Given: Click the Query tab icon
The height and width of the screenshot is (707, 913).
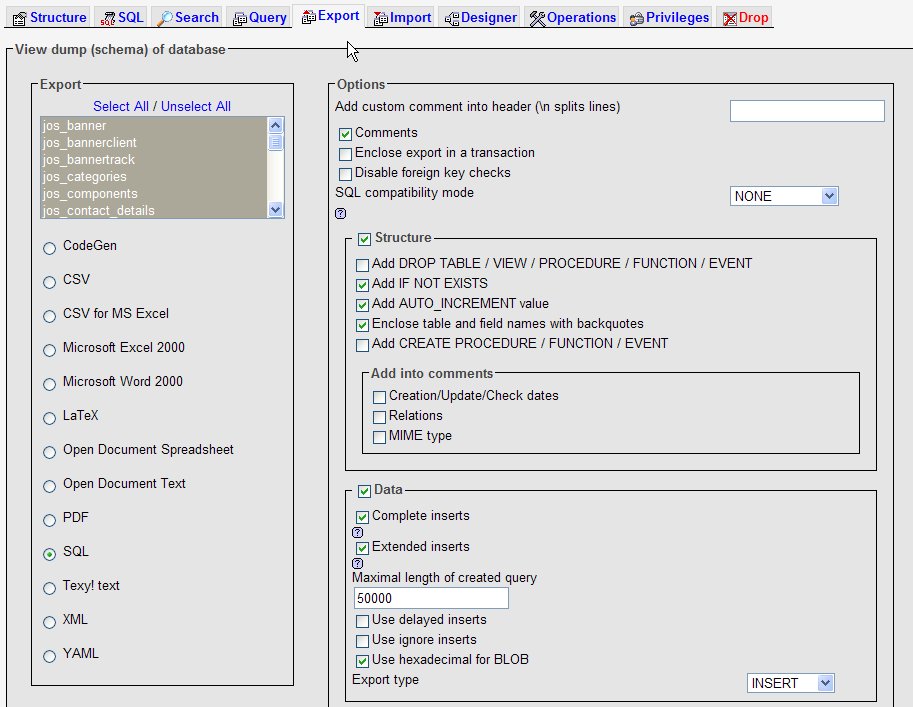Looking at the screenshot, I should [x=239, y=19].
